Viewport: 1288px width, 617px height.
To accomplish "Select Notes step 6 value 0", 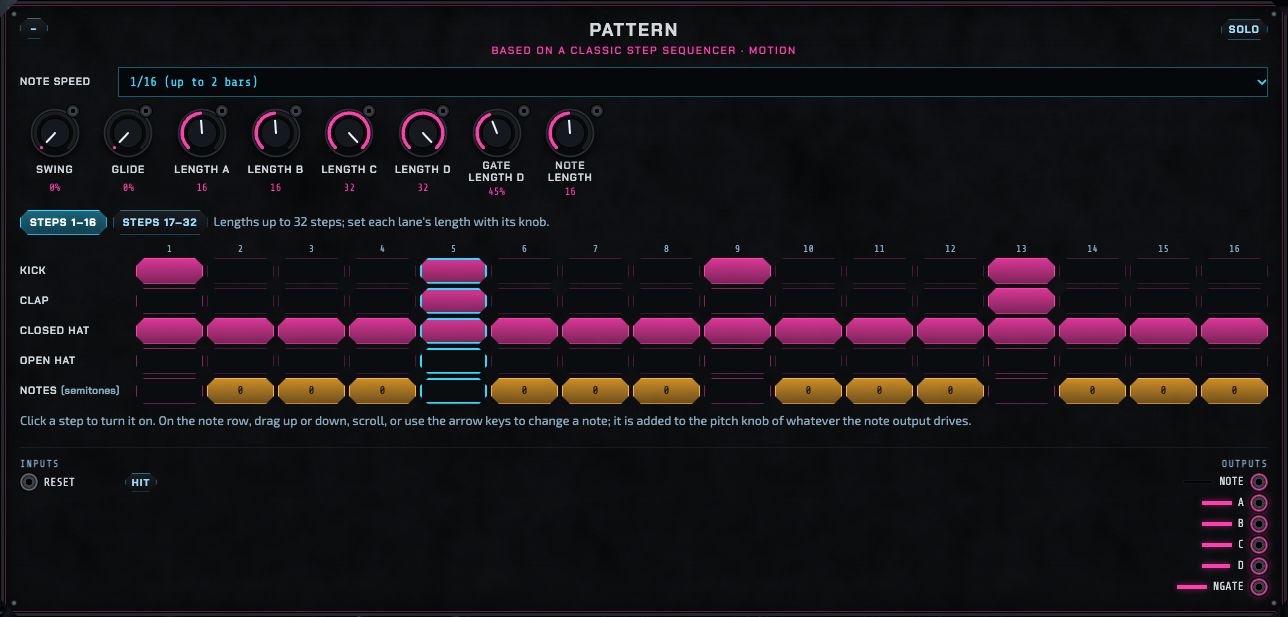I will [525, 390].
